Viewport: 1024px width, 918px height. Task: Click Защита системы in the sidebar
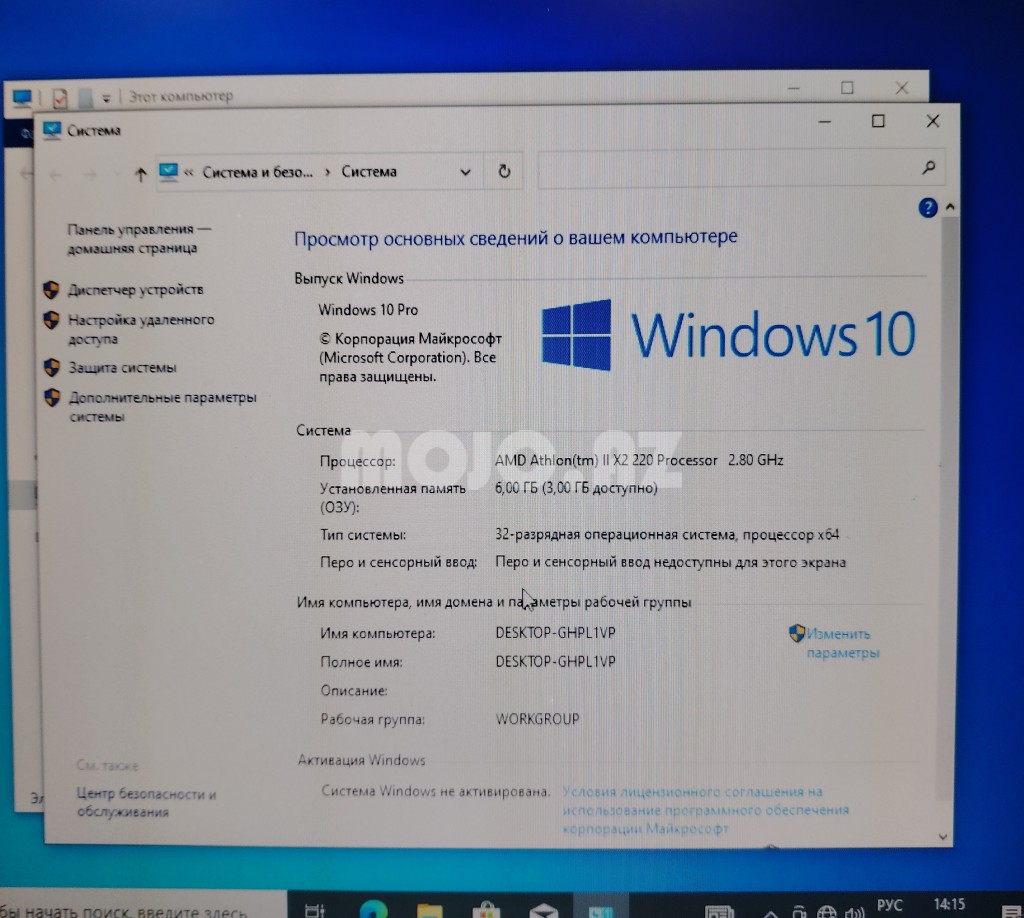[122, 368]
